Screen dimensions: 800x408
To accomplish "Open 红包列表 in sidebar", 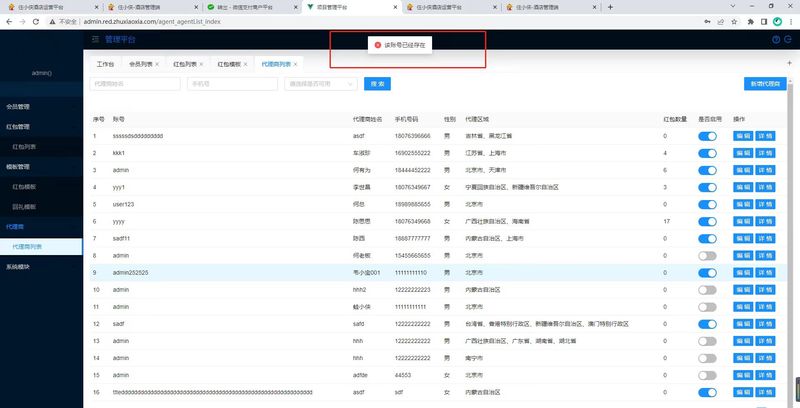I will pos(41,147).
